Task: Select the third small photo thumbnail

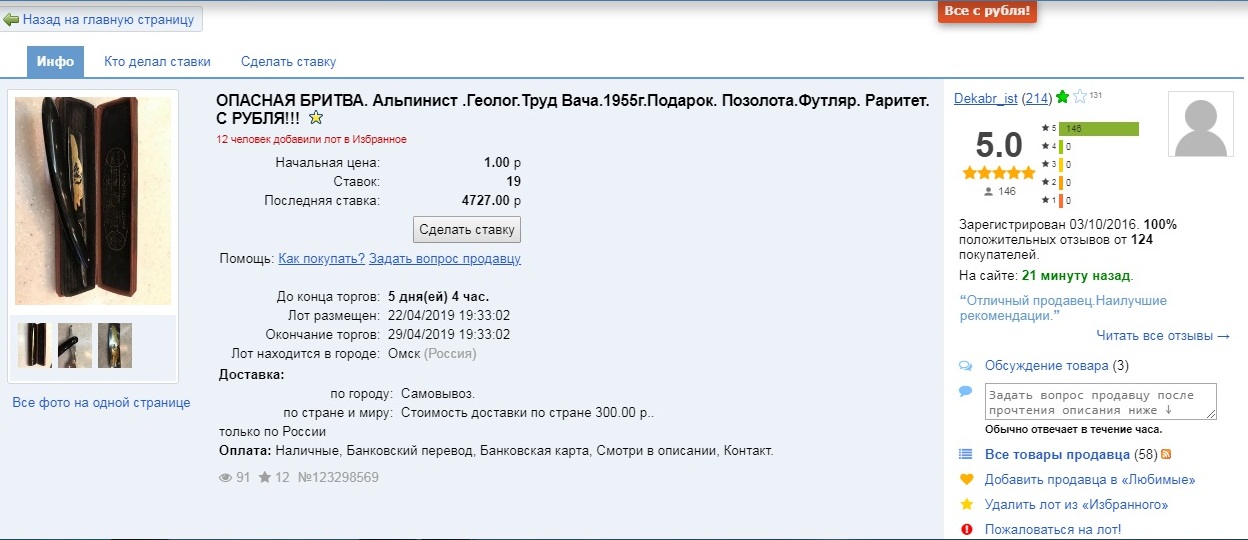Action: tap(115, 345)
